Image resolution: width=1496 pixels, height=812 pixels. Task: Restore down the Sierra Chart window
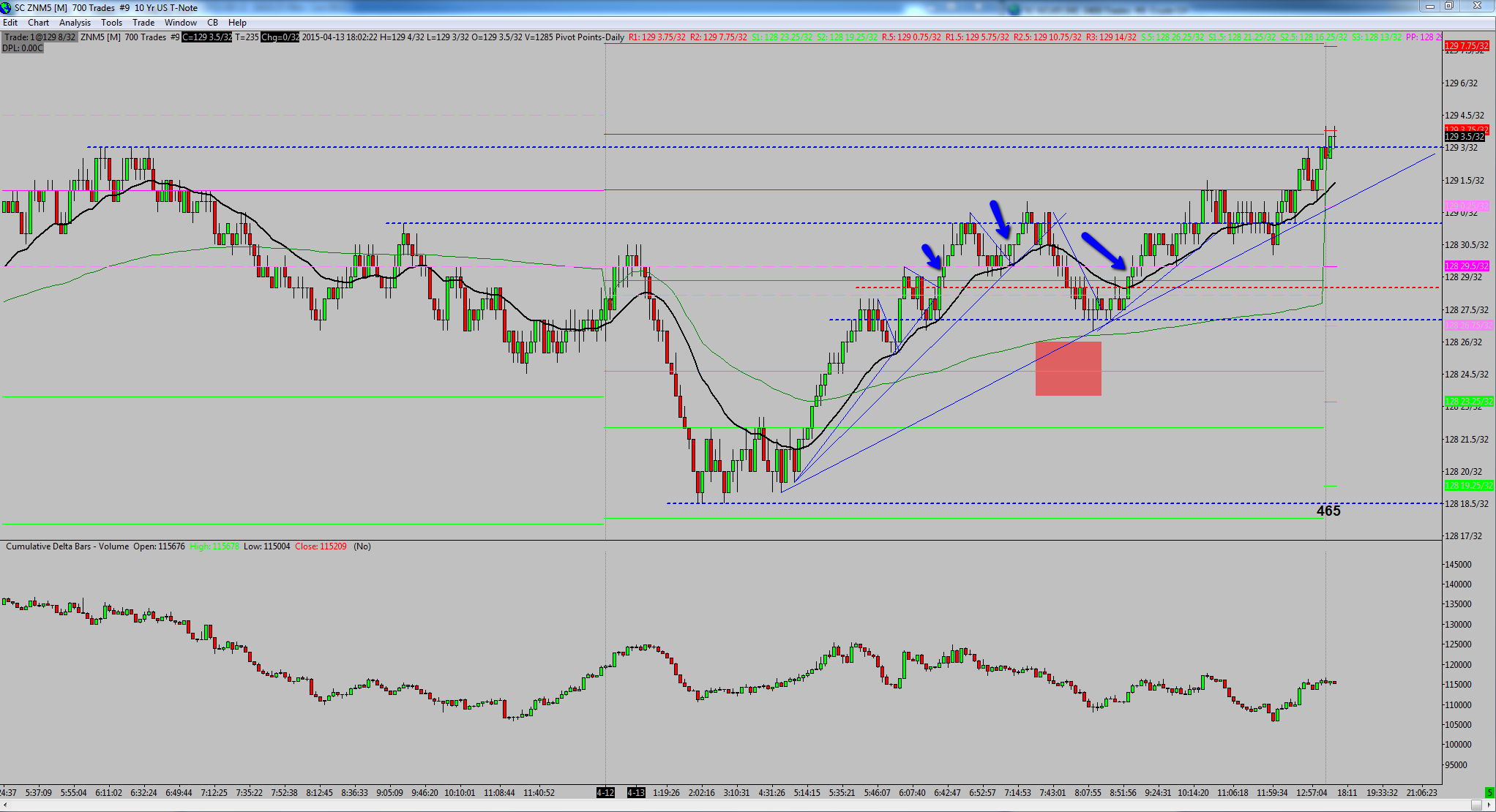(x=1448, y=7)
